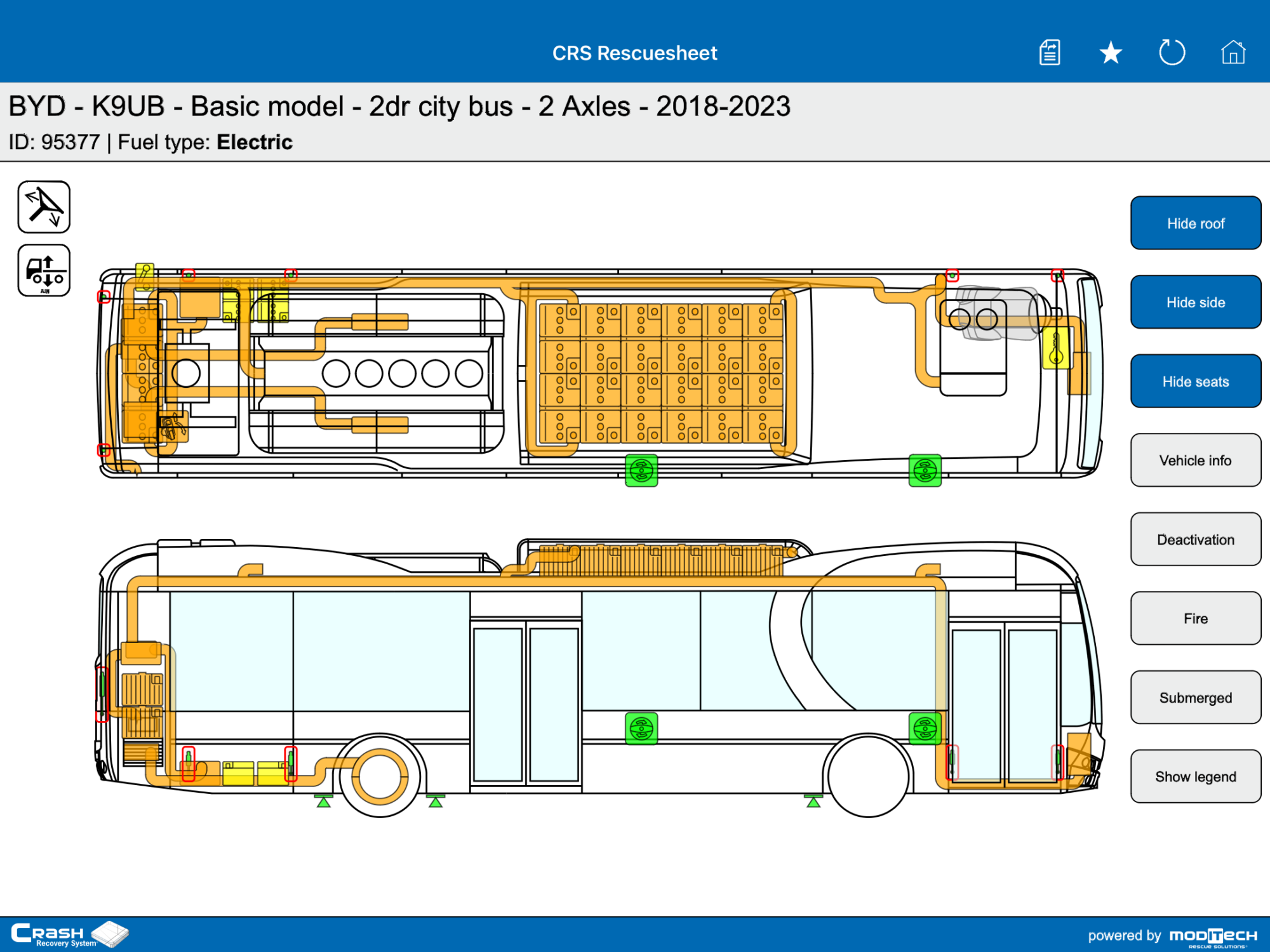Open the Vehicle info panel
The height and width of the screenshot is (952, 1270).
point(1195,460)
